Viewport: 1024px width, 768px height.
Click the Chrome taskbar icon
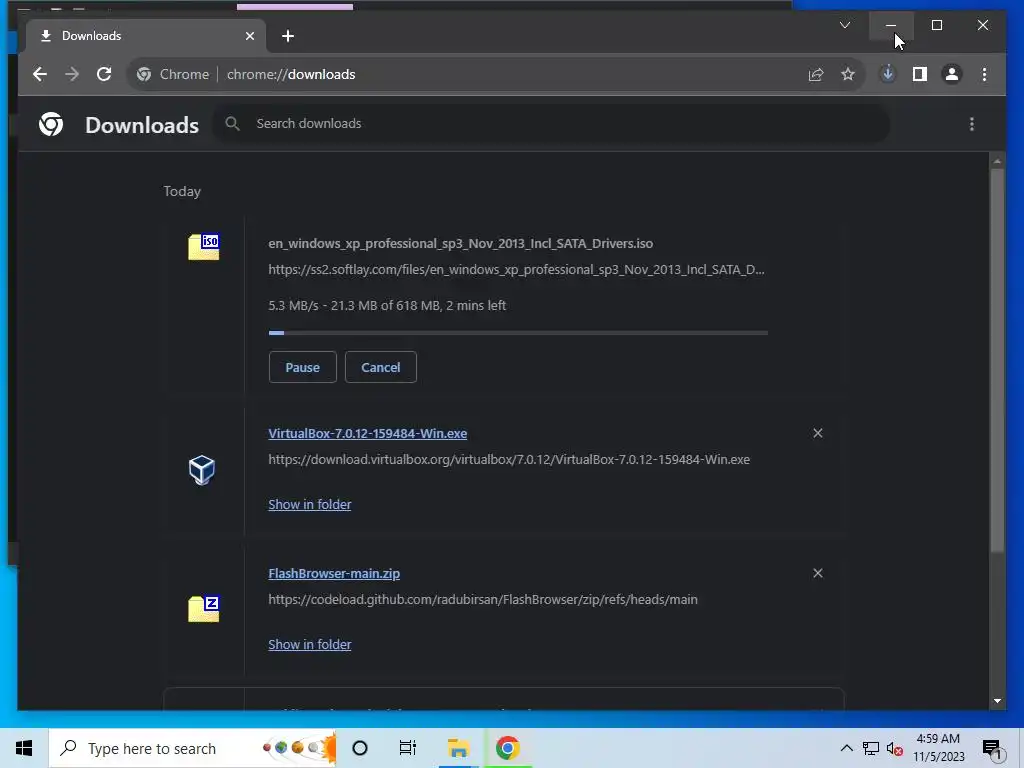tap(507, 748)
